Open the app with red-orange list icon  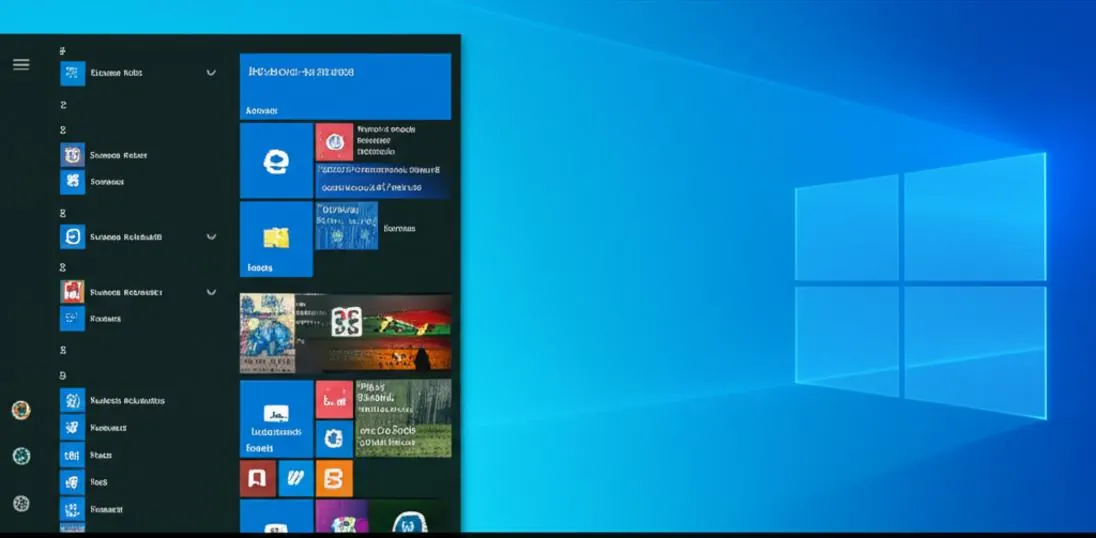coord(73,291)
